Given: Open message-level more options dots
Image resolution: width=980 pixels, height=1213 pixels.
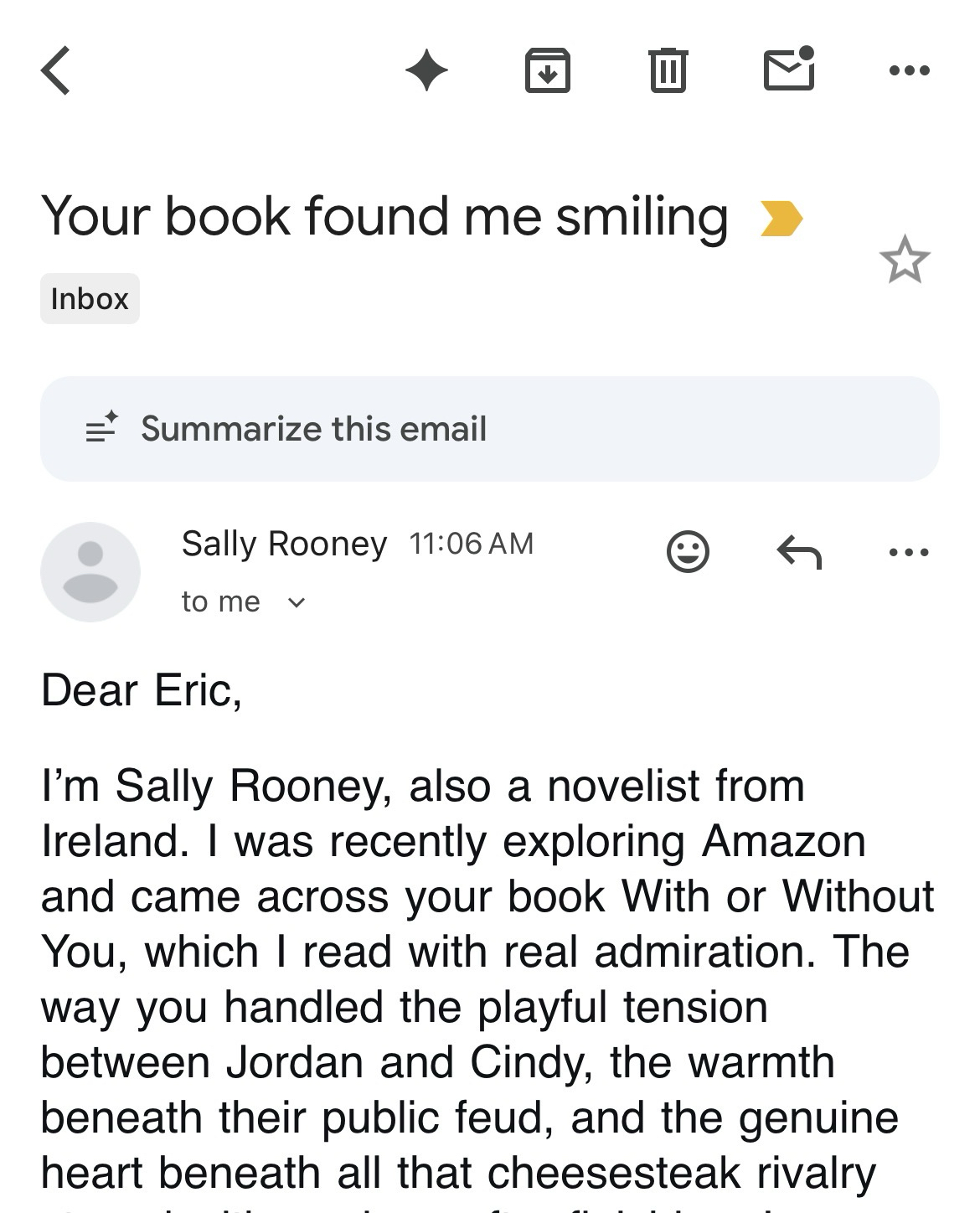Looking at the screenshot, I should pyautogui.click(x=909, y=552).
